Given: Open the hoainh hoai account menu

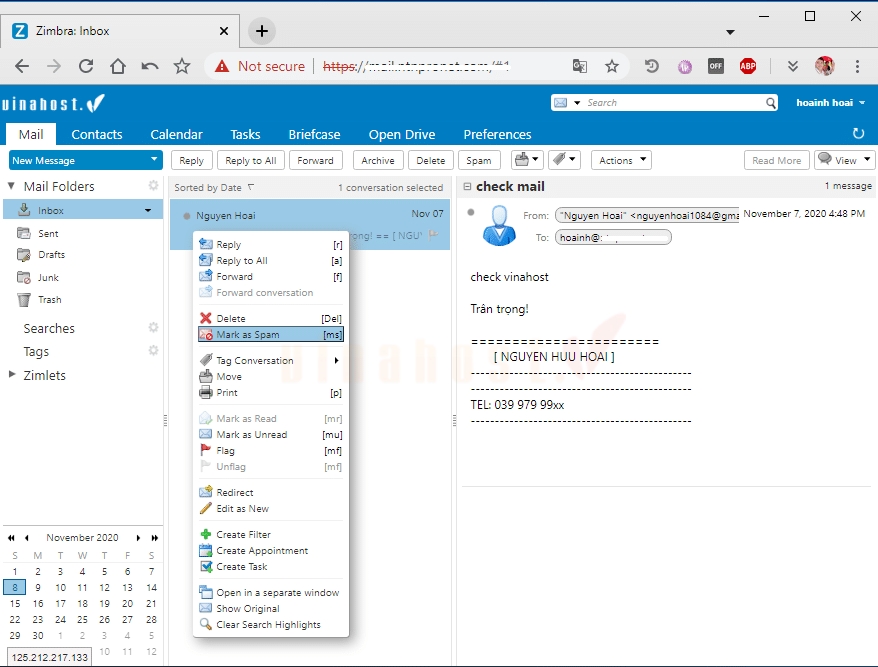Looking at the screenshot, I should tap(830, 102).
